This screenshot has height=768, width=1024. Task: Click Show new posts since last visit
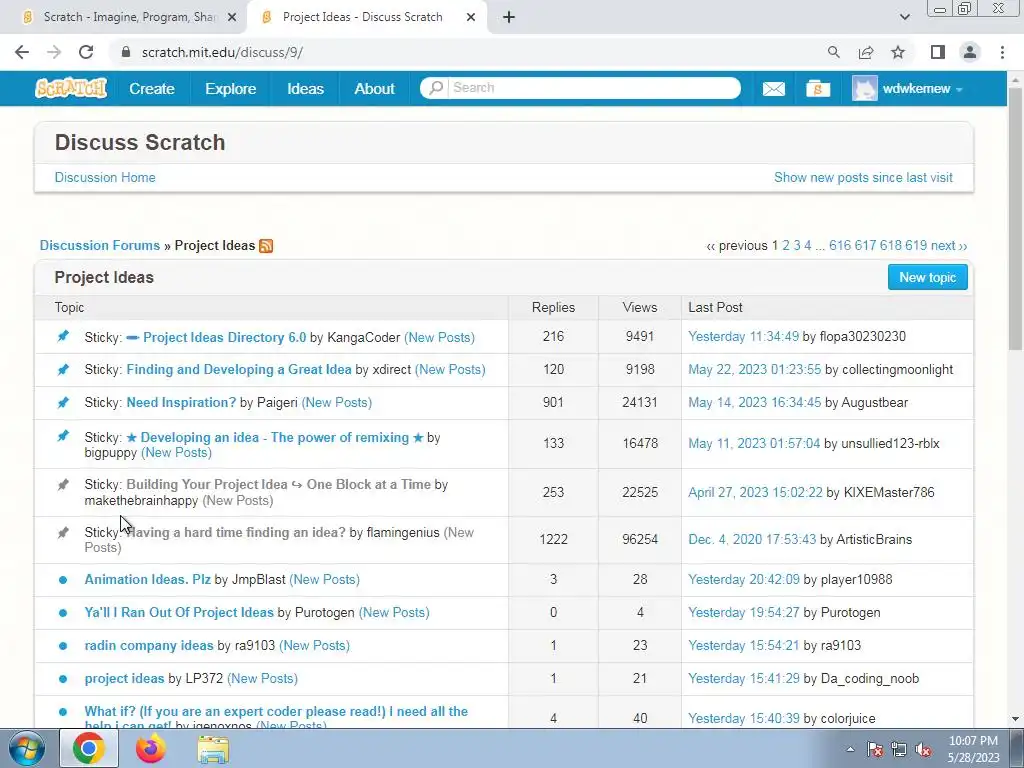tap(863, 178)
